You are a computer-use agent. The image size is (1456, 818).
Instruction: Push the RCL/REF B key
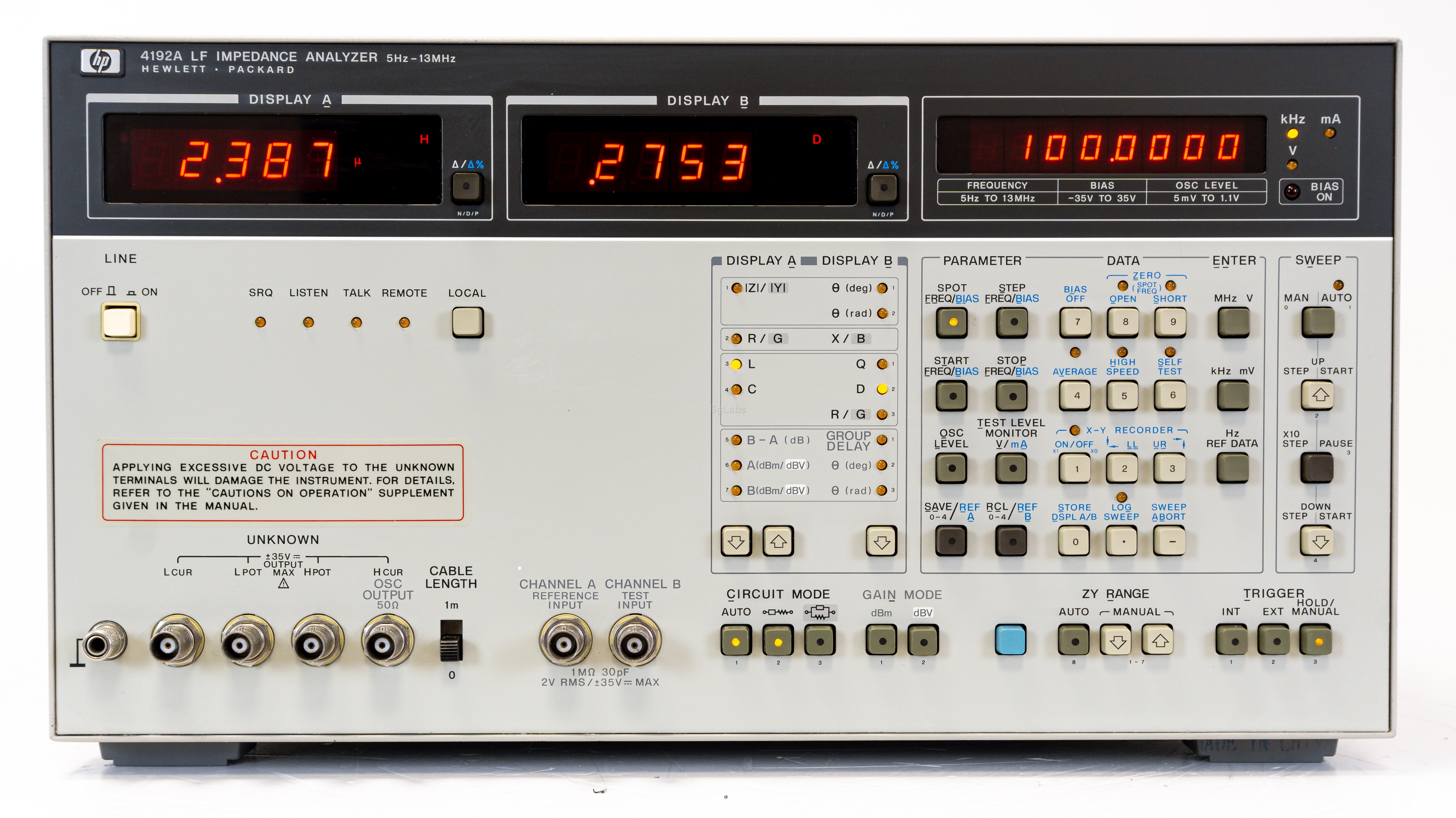[1012, 541]
